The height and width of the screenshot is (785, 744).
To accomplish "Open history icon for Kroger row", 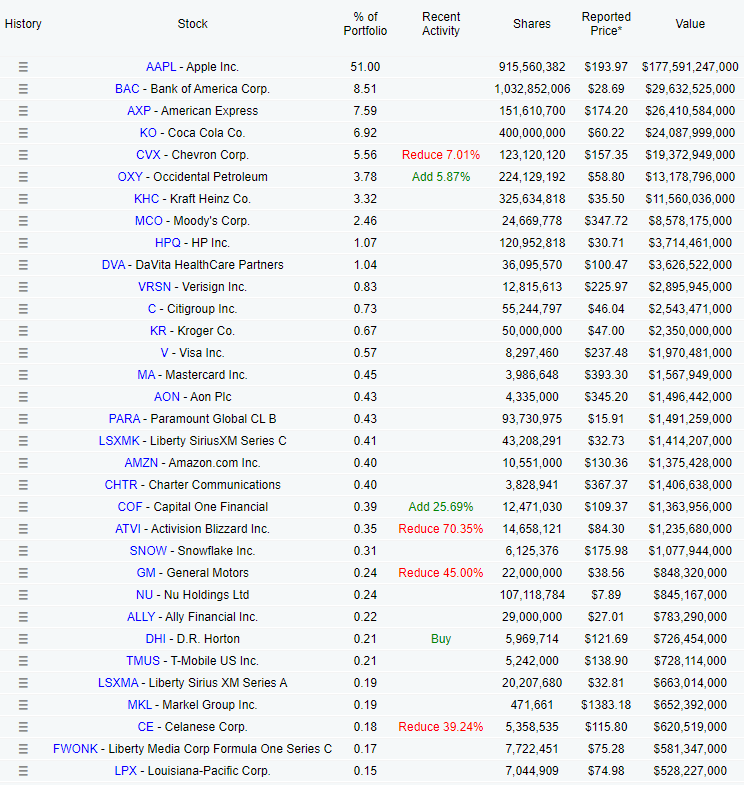I will click(23, 331).
